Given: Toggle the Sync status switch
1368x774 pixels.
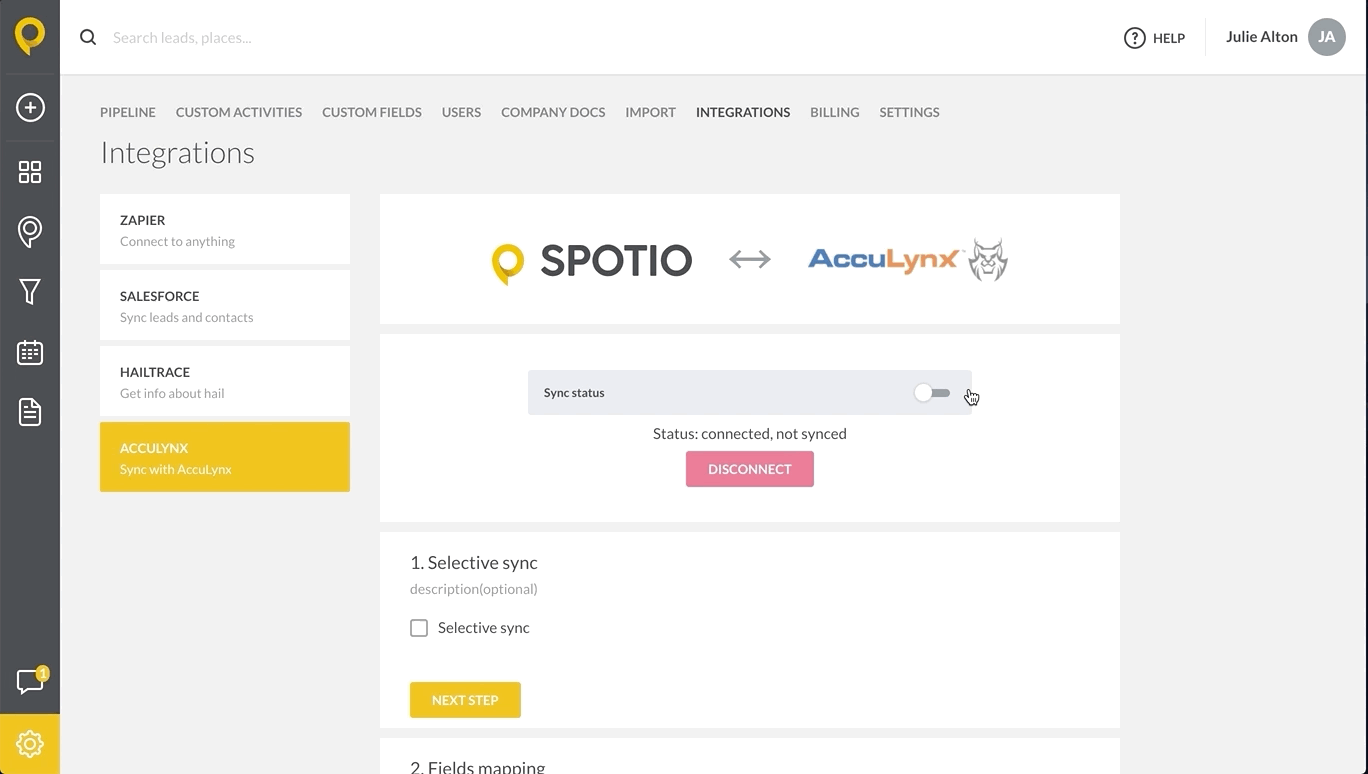Looking at the screenshot, I should [932, 393].
